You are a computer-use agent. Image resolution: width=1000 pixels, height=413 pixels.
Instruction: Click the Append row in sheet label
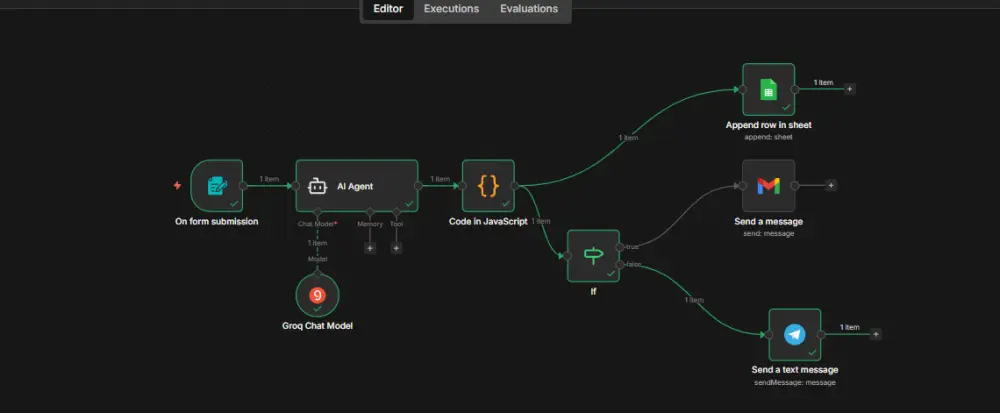[768, 125]
